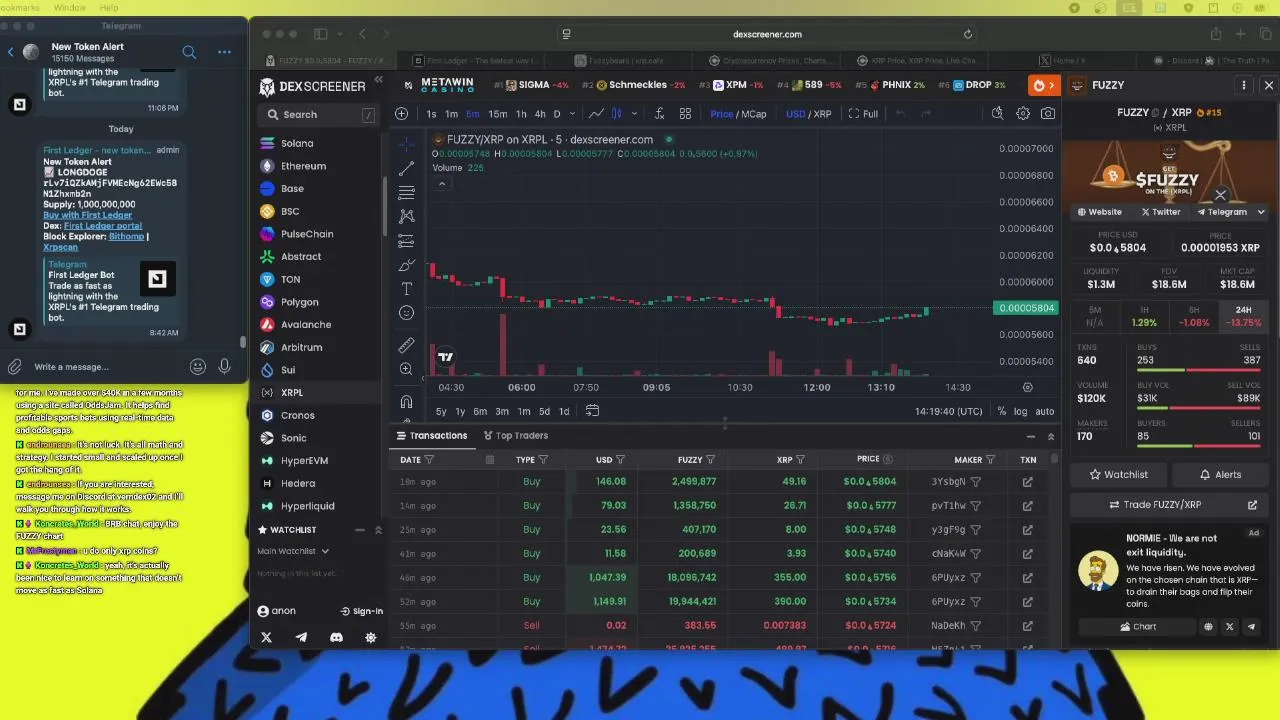This screenshot has width=1280, height=720.
Task: Toggle Price view in Price / MCap
Action: coord(721,114)
